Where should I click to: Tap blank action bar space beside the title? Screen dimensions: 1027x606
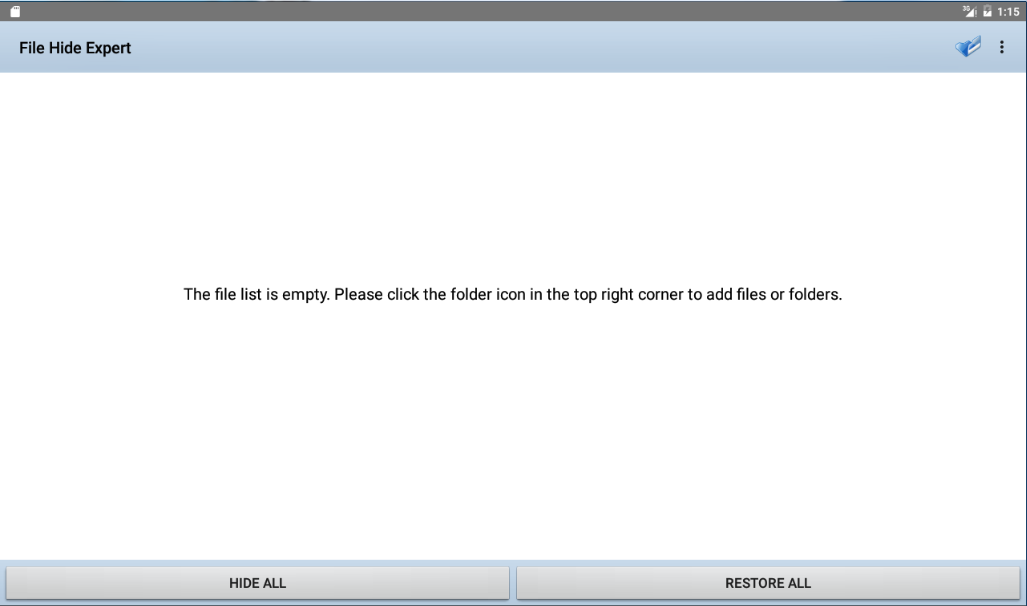524,47
